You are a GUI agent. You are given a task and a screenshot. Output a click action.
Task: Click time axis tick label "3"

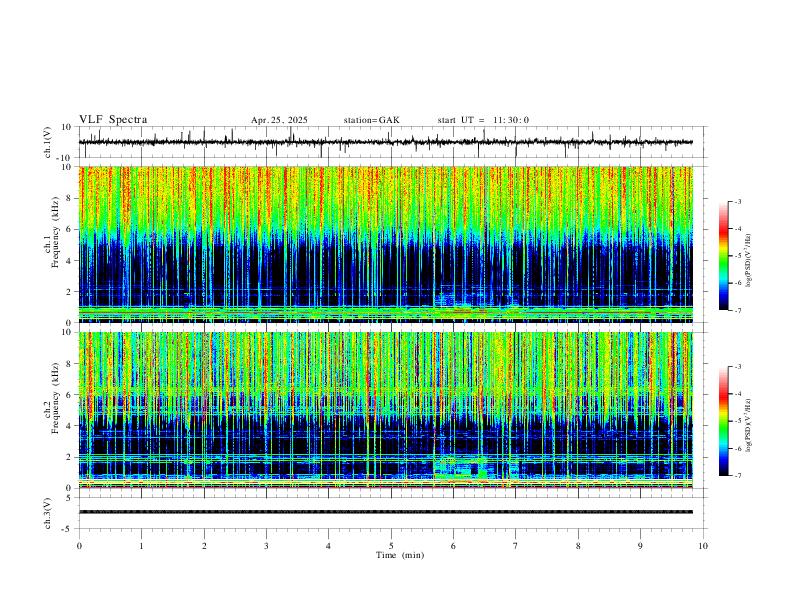(266, 546)
